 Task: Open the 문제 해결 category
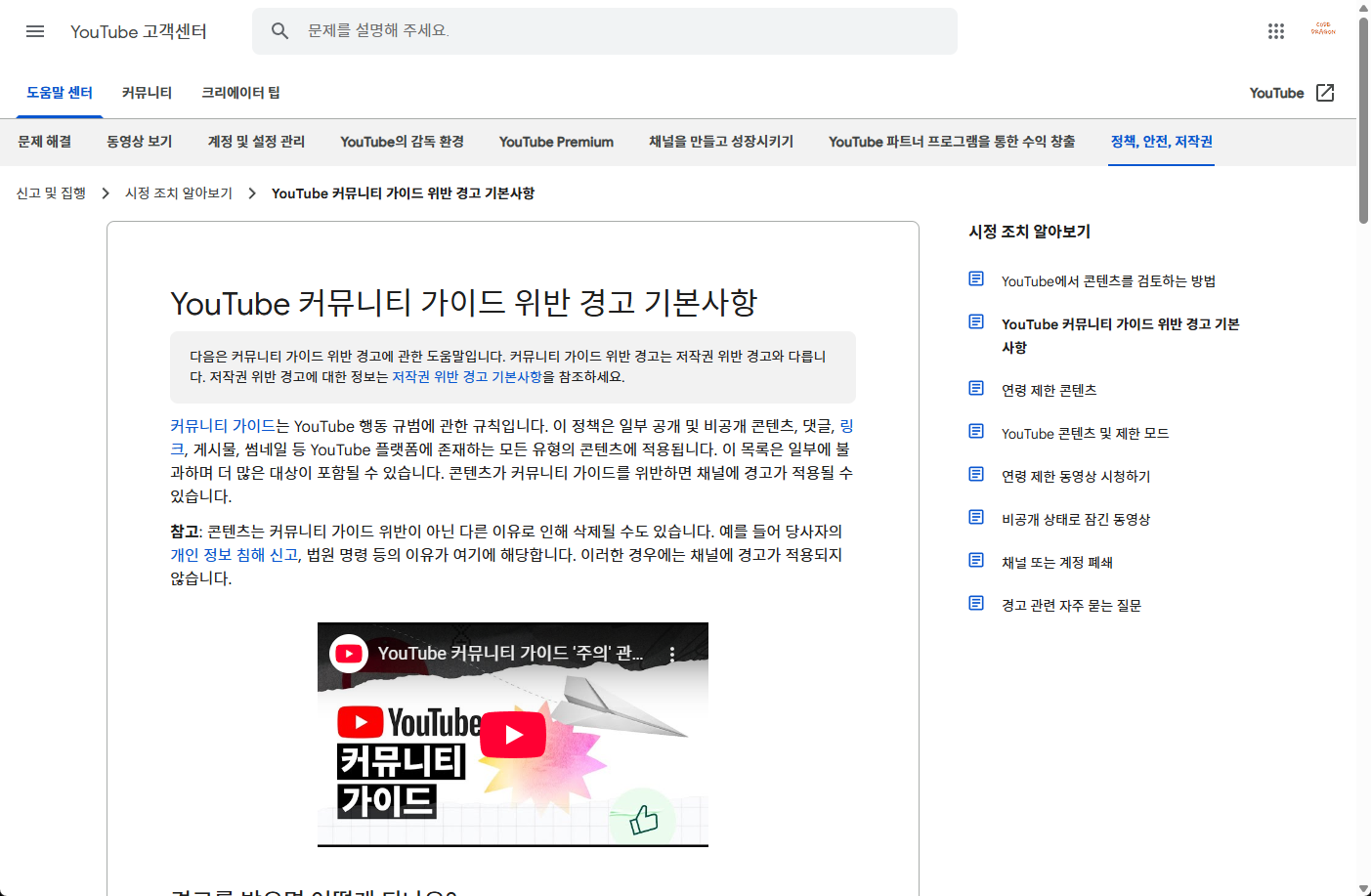click(45, 142)
